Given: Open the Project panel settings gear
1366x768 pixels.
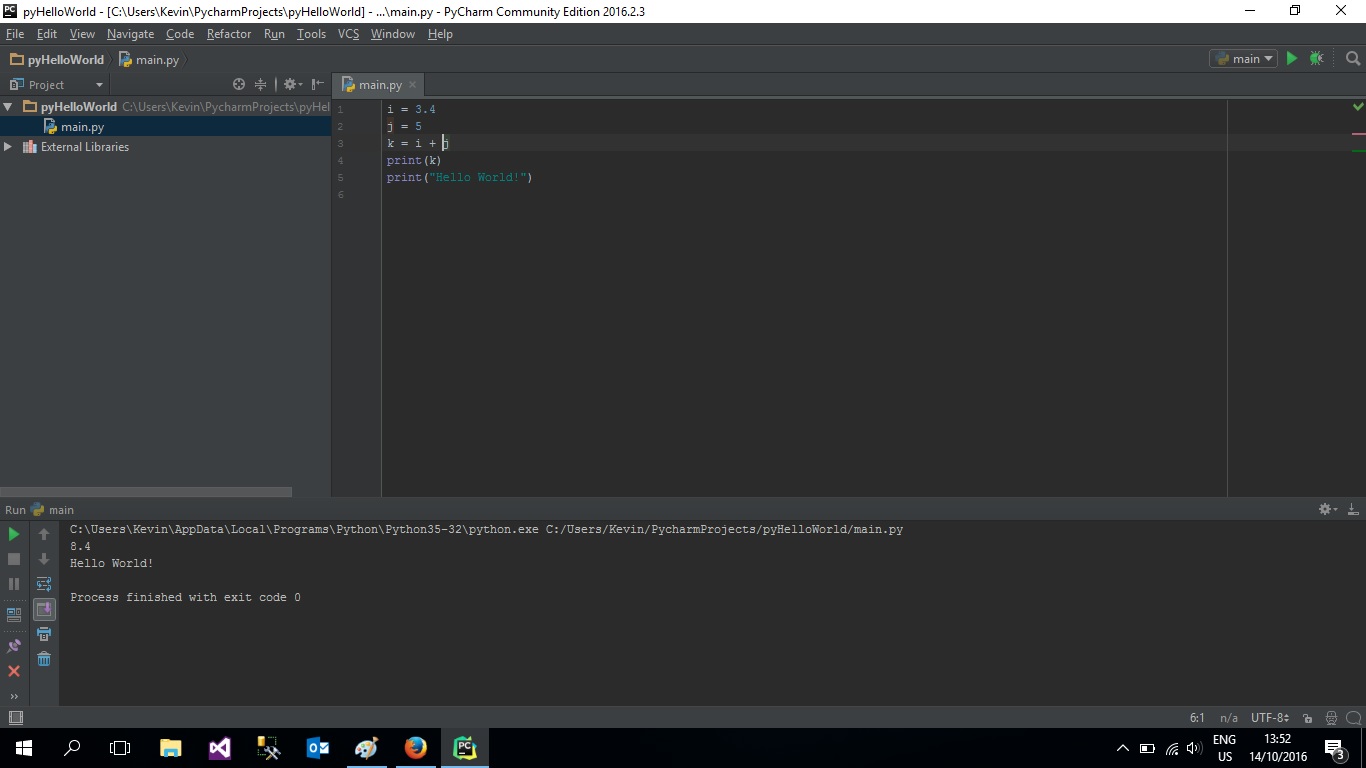Looking at the screenshot, I should coord(289,84).
